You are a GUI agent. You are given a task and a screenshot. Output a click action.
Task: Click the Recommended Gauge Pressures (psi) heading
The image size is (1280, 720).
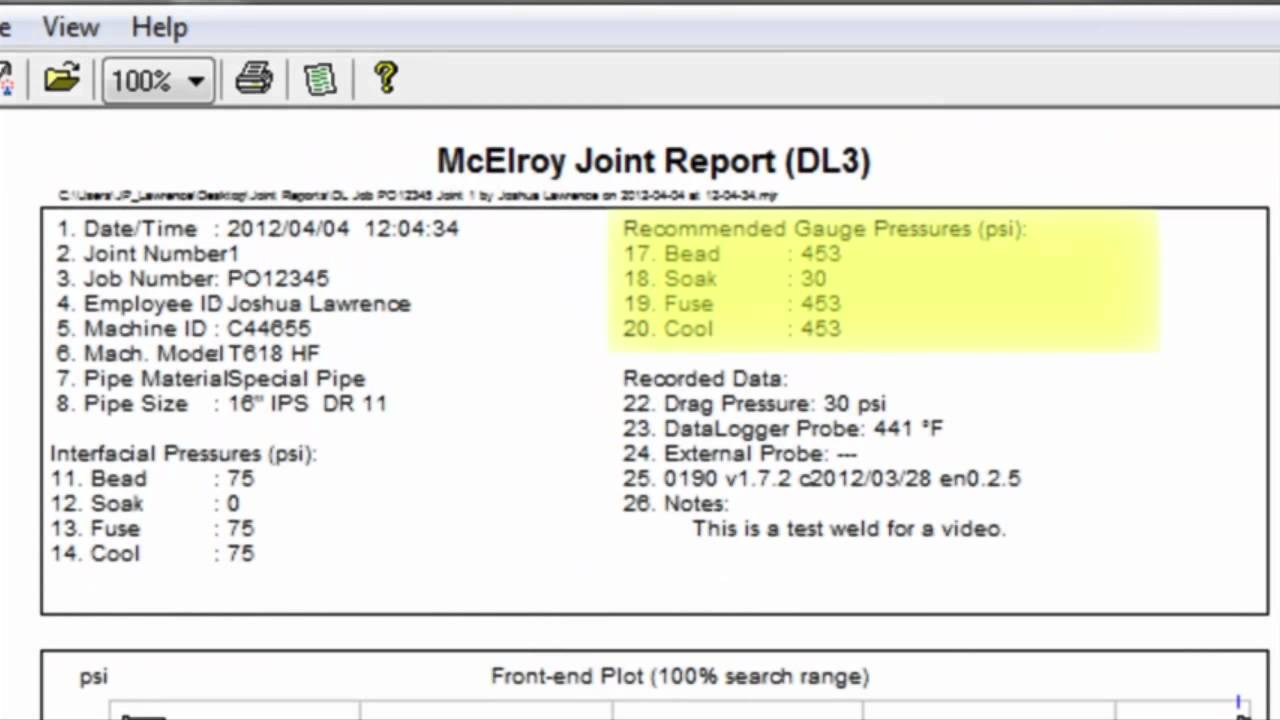[825, 229]
